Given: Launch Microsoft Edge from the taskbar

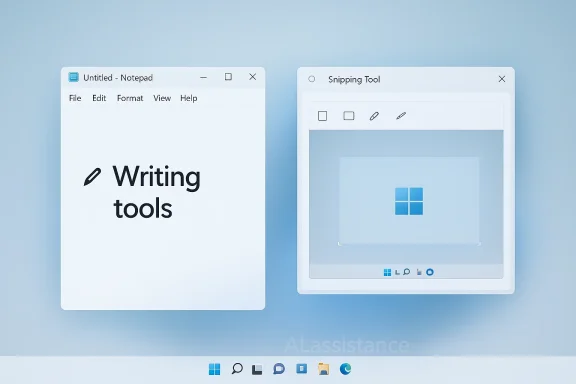Looking at the screenshot, I should coord(345,369).
